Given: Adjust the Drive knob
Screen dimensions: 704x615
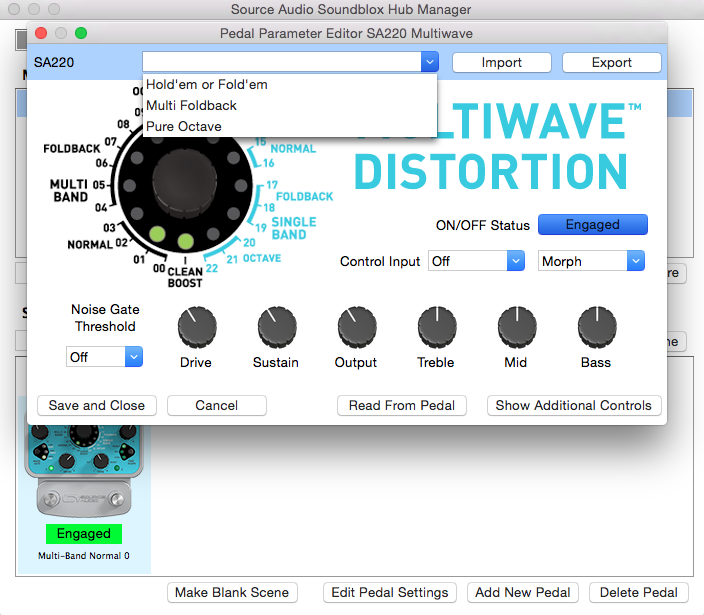Looking at the screenshot, I should tap(197, 327).
